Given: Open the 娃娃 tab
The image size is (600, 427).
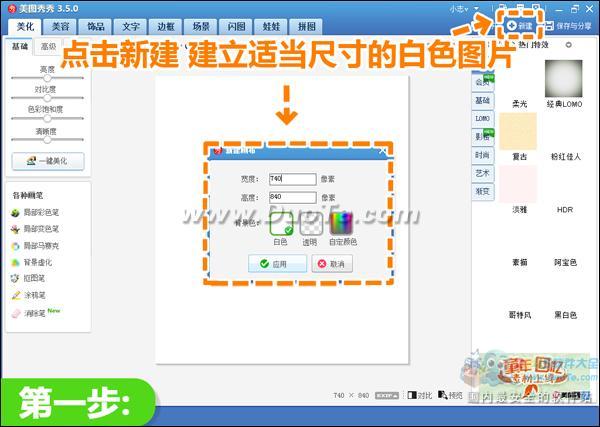Looking at the screenshot, I should coord(271,26).
